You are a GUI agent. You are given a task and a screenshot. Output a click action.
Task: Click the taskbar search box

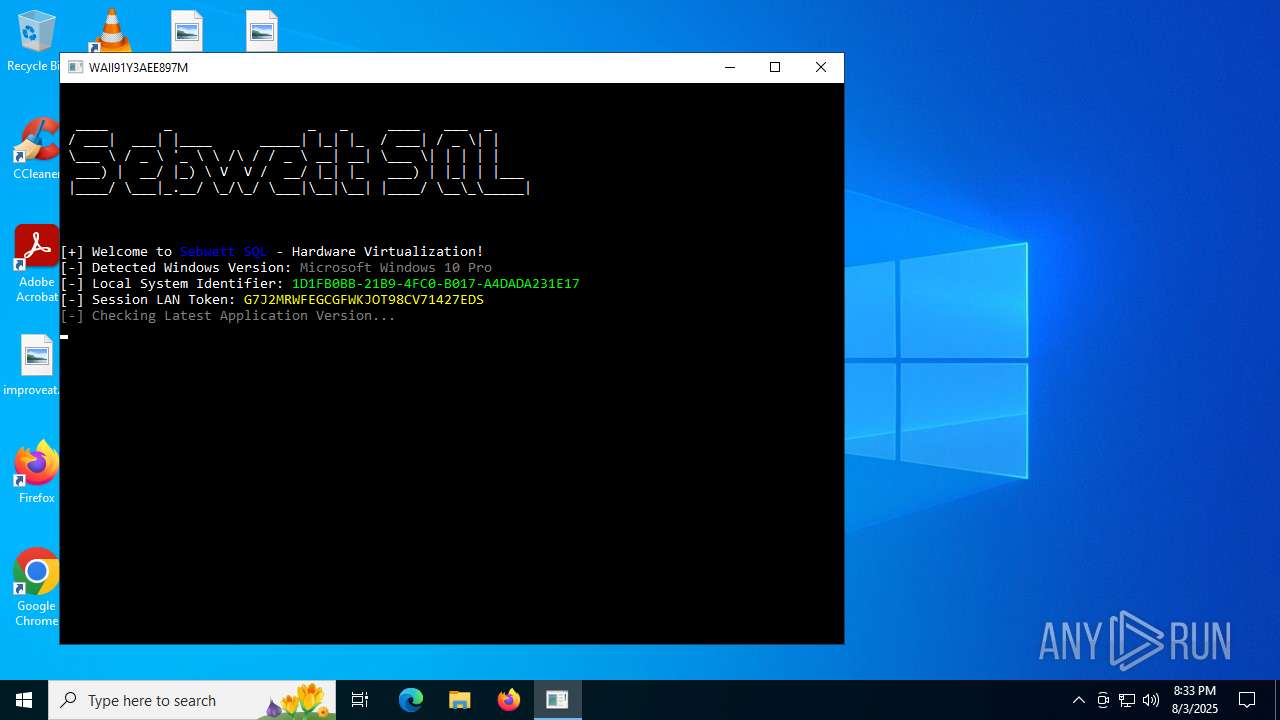[x=193, y=700]
